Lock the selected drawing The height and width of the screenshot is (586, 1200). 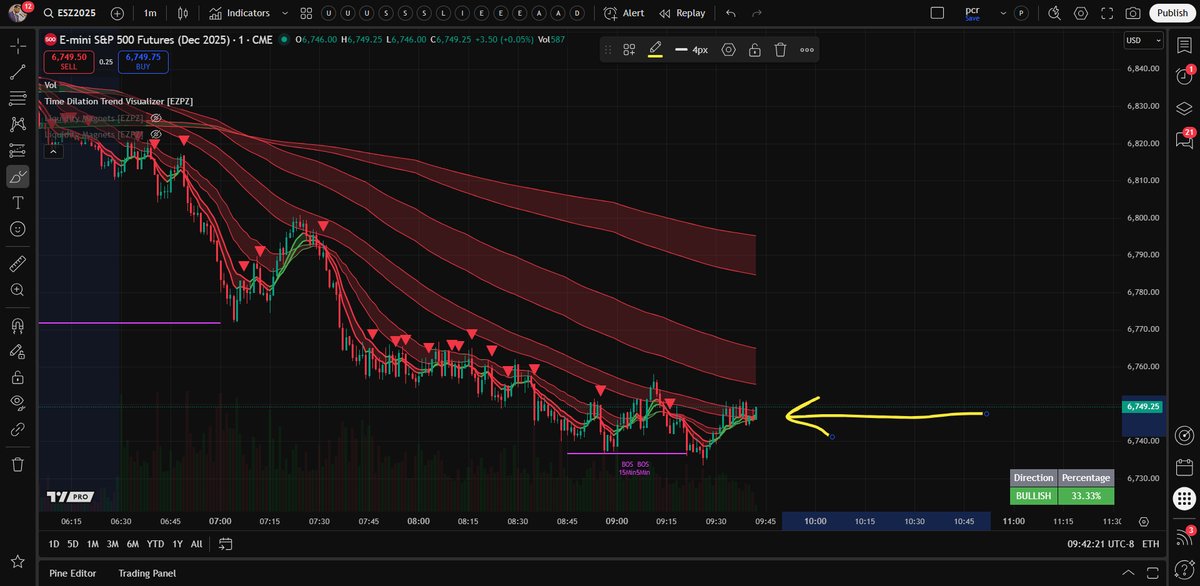[754, 49]
